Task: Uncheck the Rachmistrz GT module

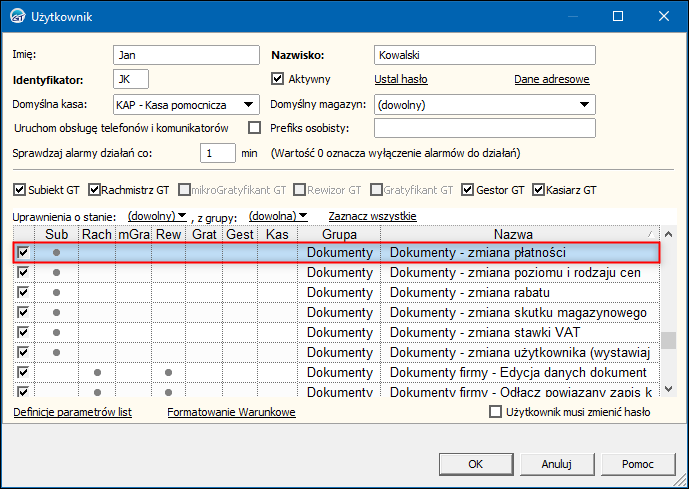Action: click(x=95, y=189)
